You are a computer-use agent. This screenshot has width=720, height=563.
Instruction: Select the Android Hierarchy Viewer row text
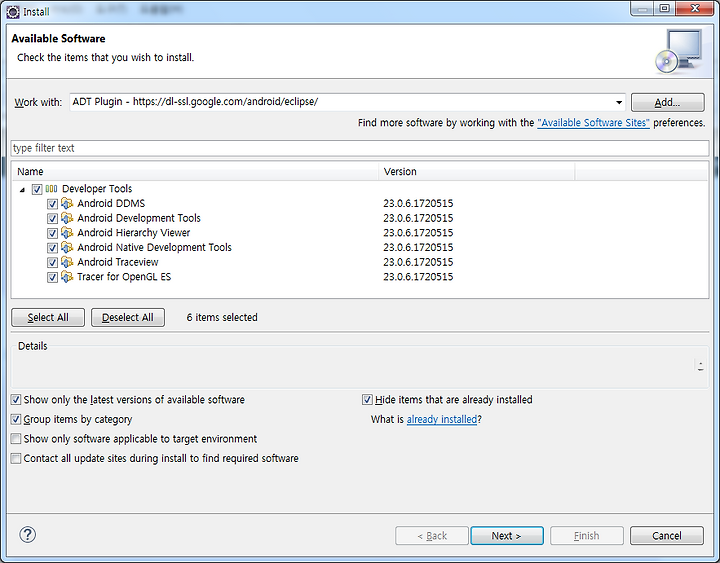pyautogui.click(x=134, y=233)
